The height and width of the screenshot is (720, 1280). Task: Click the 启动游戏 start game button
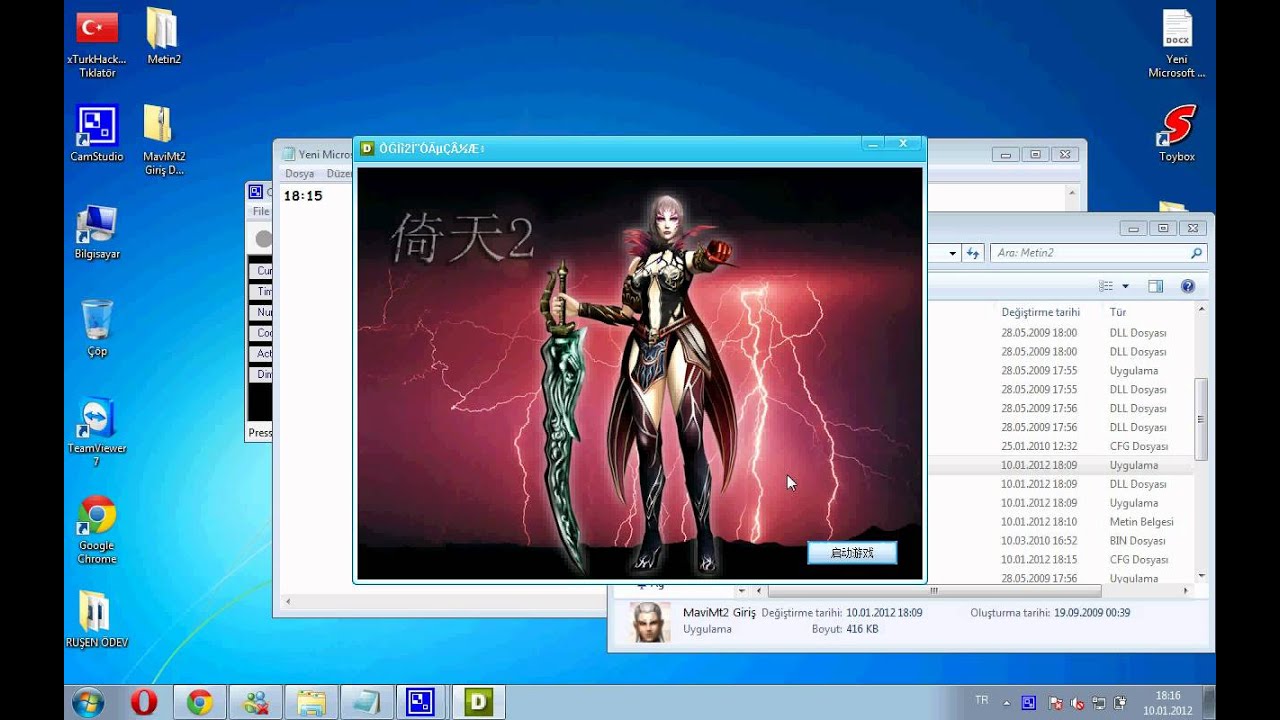(852, 552)
